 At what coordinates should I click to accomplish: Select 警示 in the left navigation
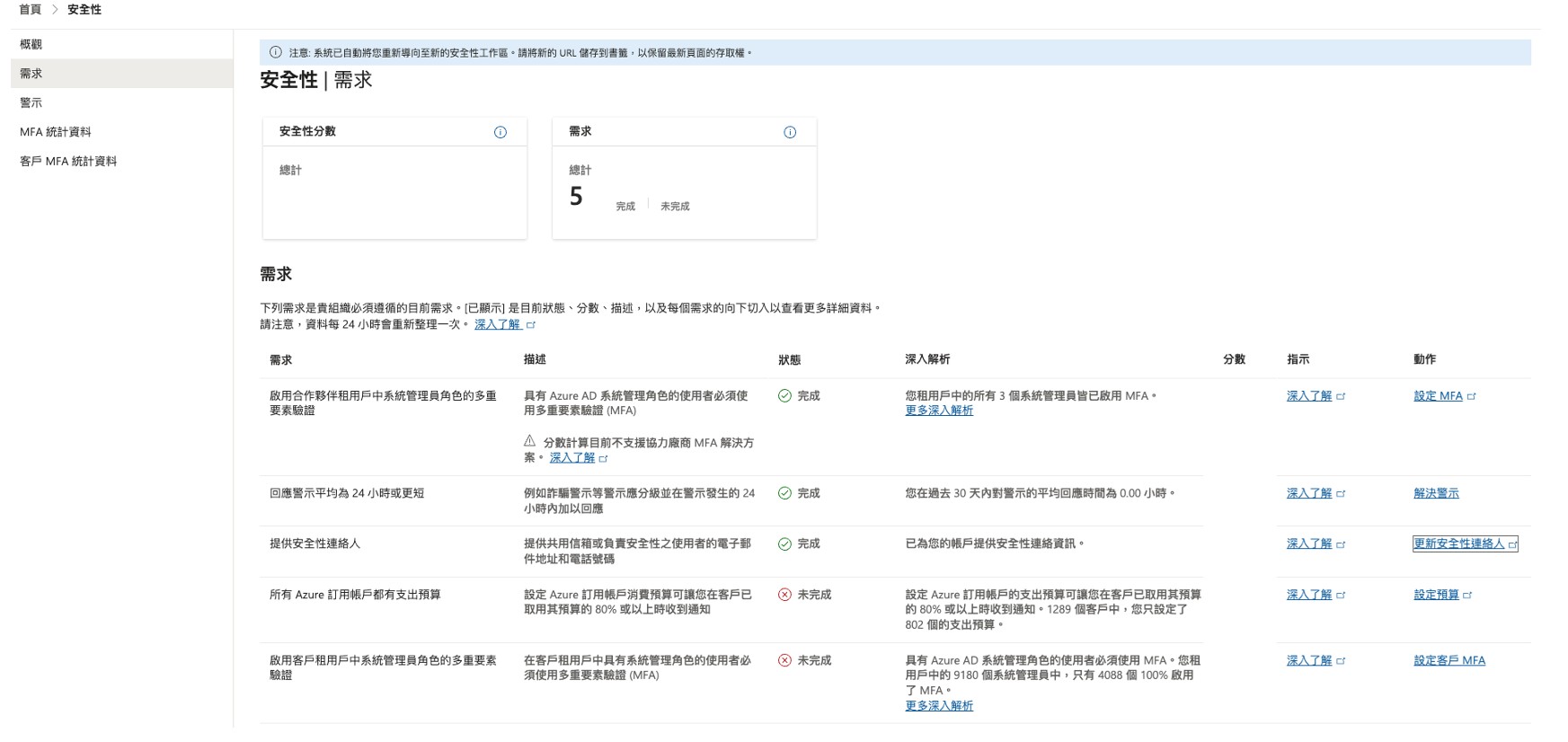point(31,103)
